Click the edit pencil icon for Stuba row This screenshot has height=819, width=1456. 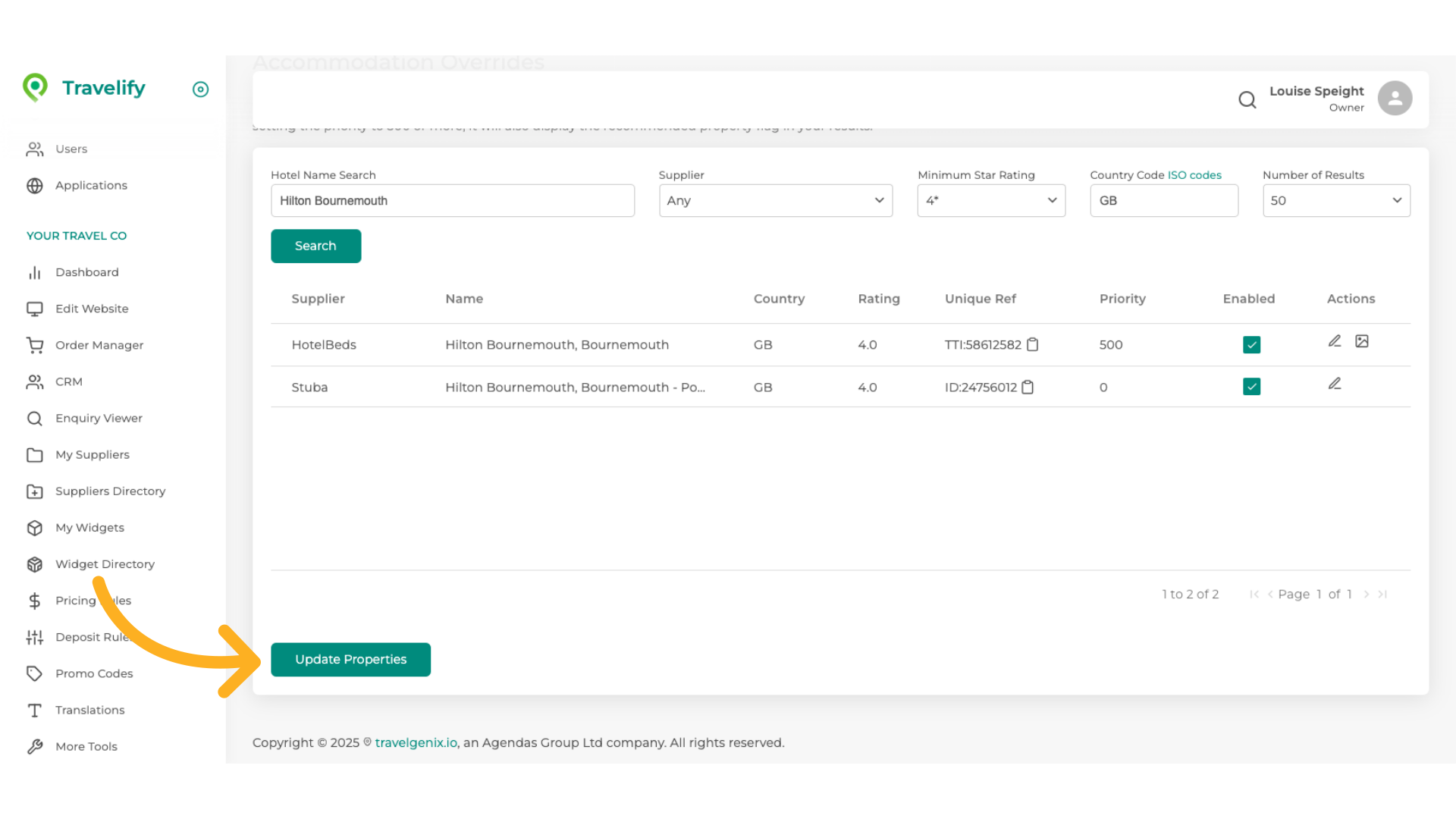coord(1335,384)
